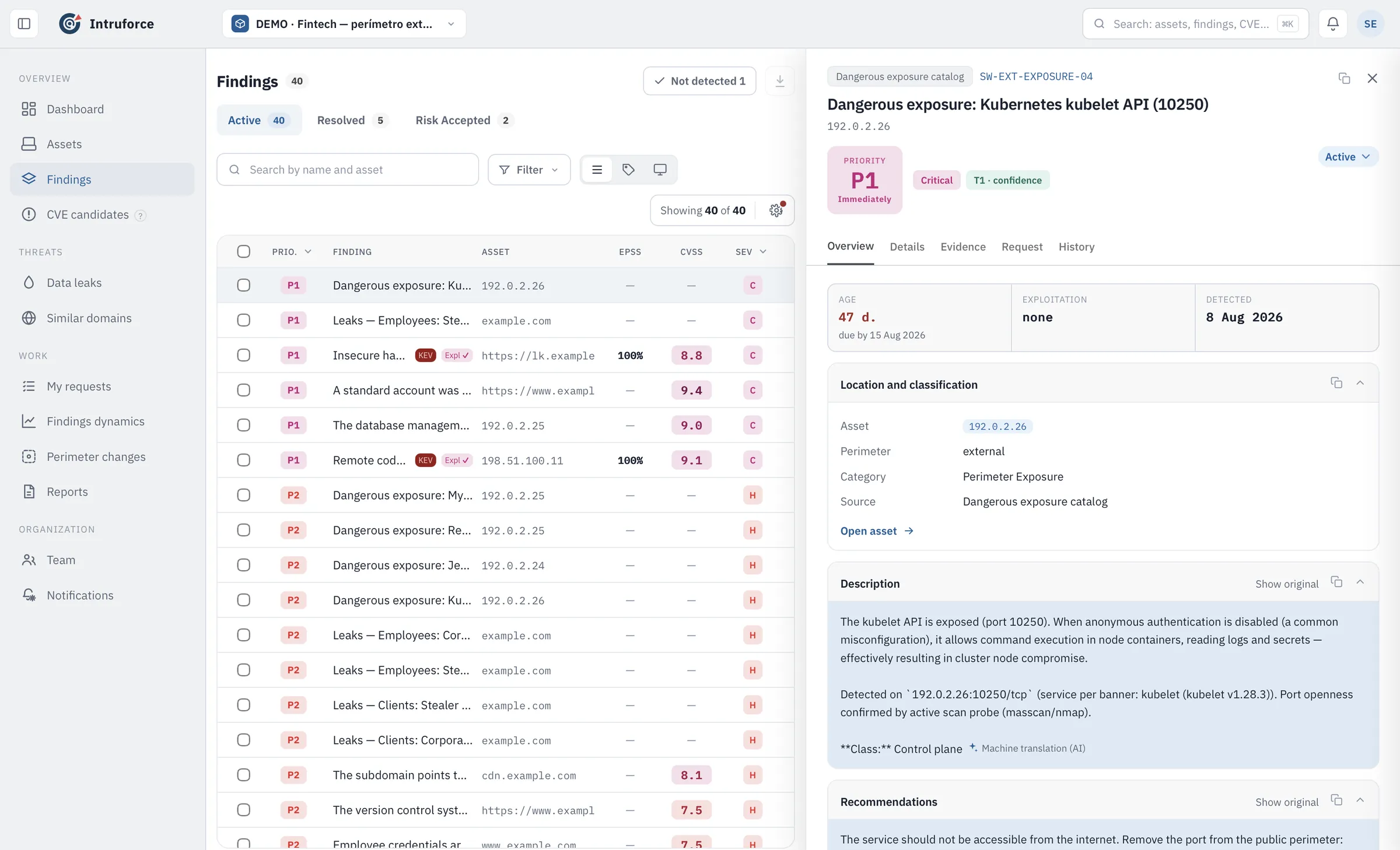Copy finding link icon in detail header
1400x850 pixels.
point(1344,78)
